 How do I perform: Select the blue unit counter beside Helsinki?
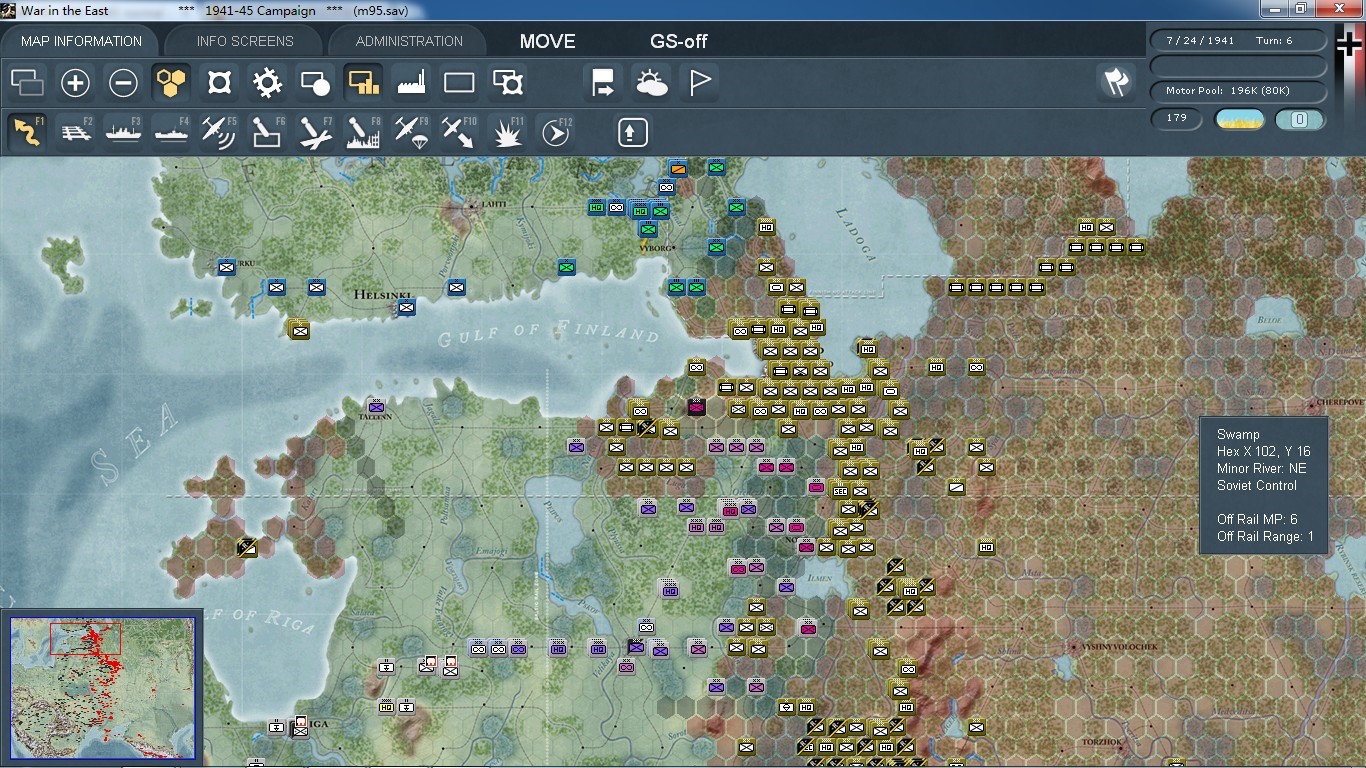click(406, 307)
